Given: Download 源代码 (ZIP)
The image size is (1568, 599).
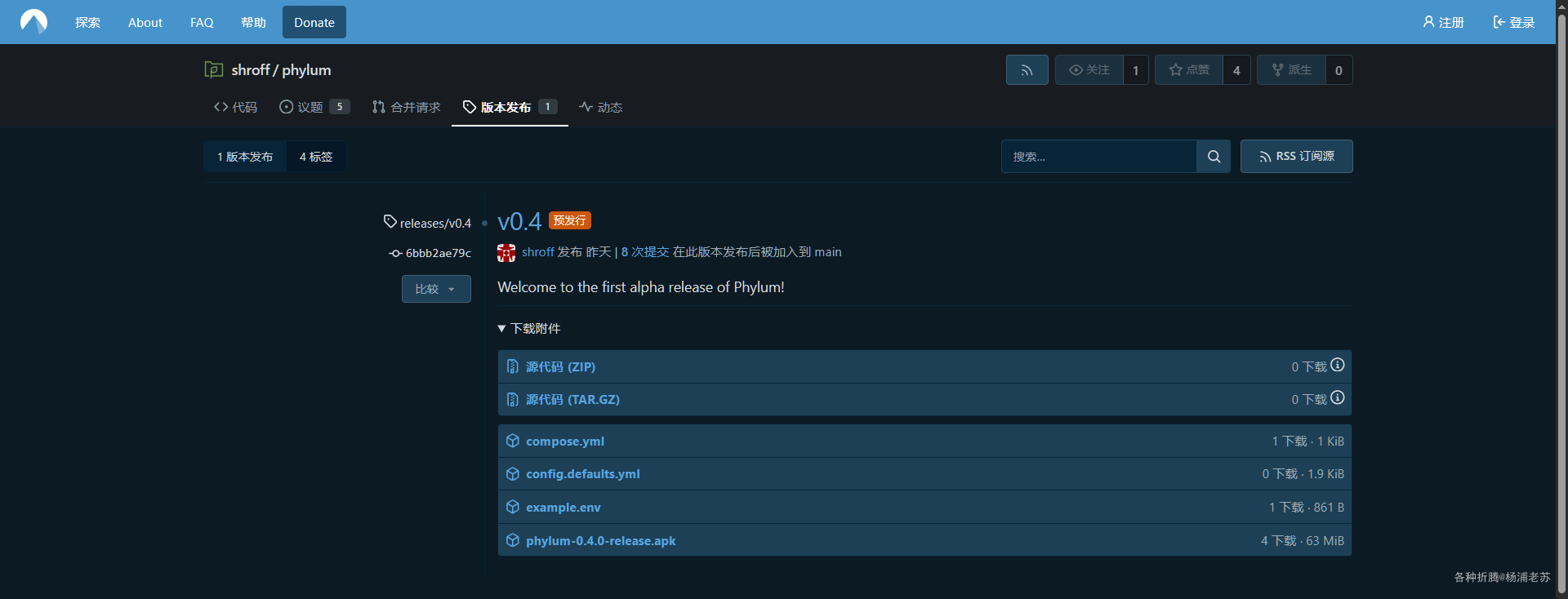Looking at the screenshot, I should pyautogui.click(x=560, y=366).
